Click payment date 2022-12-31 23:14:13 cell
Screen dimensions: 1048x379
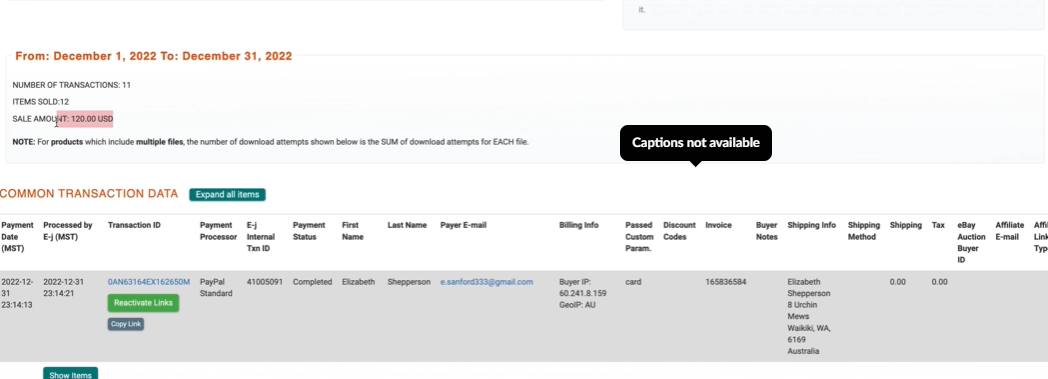click(17, 293)
